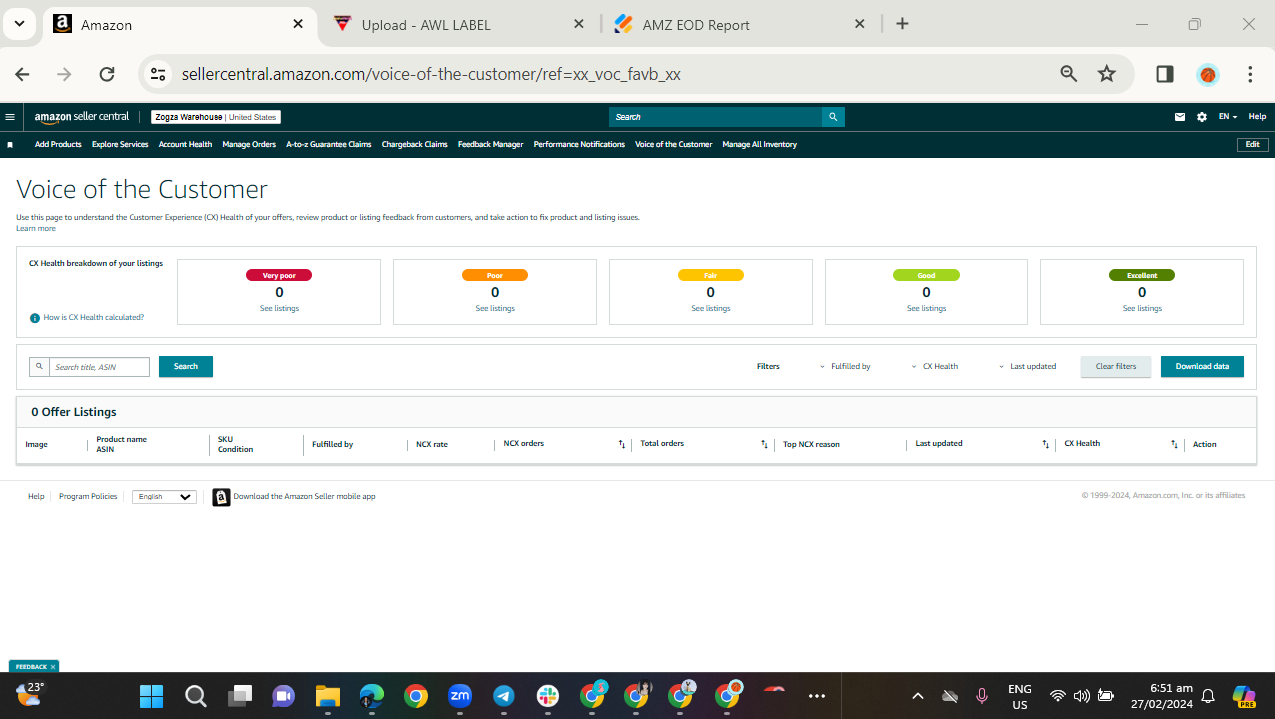Expand the Last updated filter dropdown
The image size is (1275, 719).
[1028, 367]
